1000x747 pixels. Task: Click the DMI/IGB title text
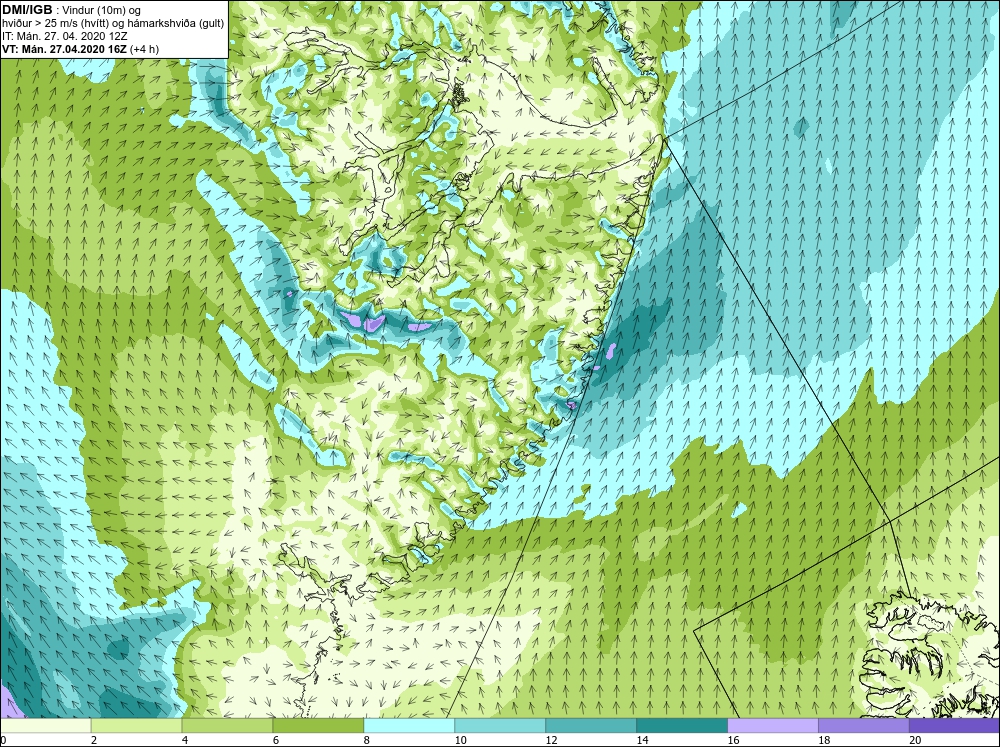coord(27,10)
